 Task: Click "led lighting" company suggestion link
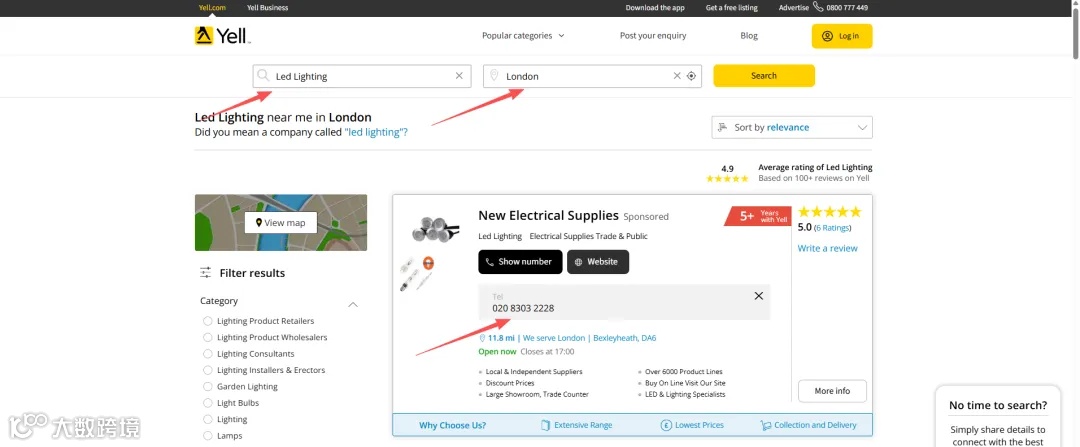tap(375, 132)
